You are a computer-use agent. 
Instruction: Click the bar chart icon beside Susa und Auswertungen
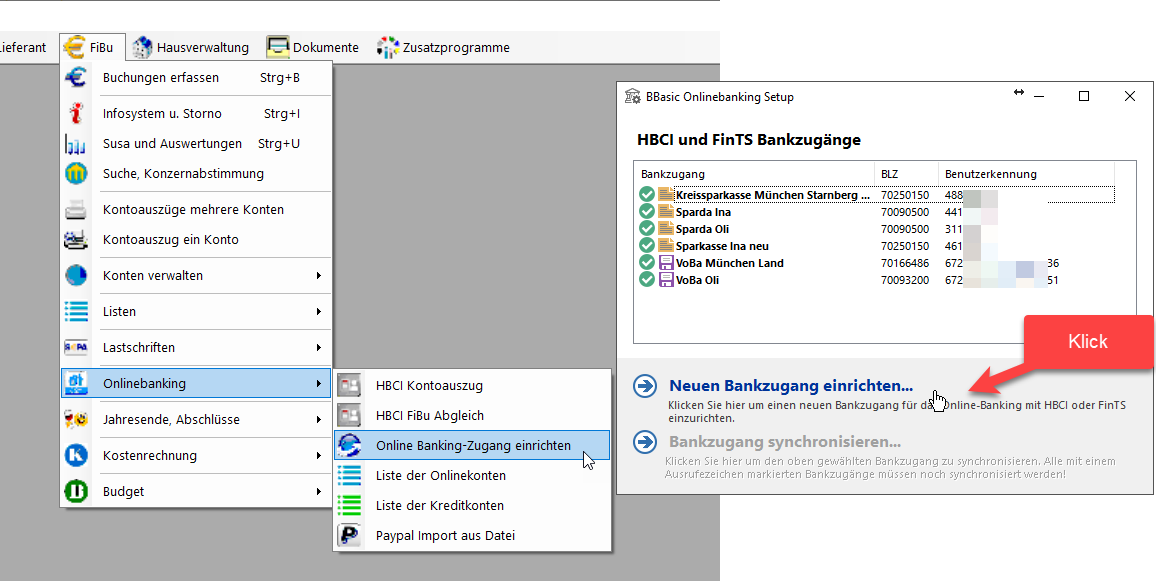[76, 144]
